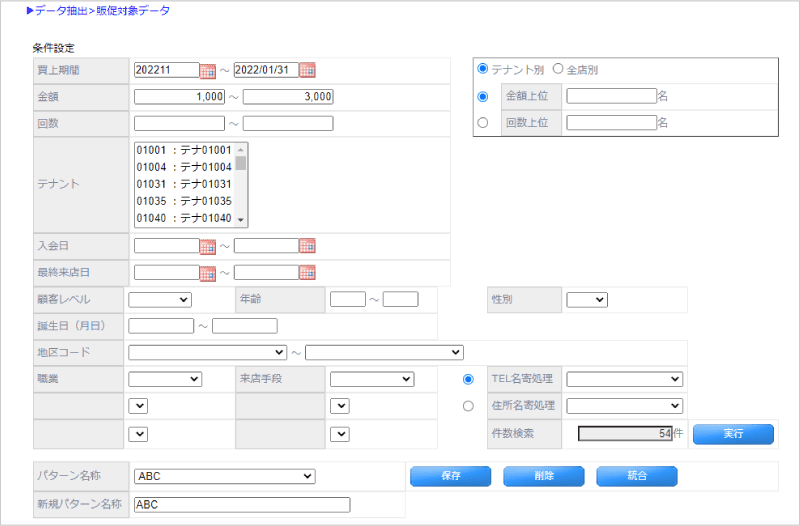Viewport: 800px width, 526px height.
Task: Expand the 来店手段 dropdown
Action: tap(371, 379)
